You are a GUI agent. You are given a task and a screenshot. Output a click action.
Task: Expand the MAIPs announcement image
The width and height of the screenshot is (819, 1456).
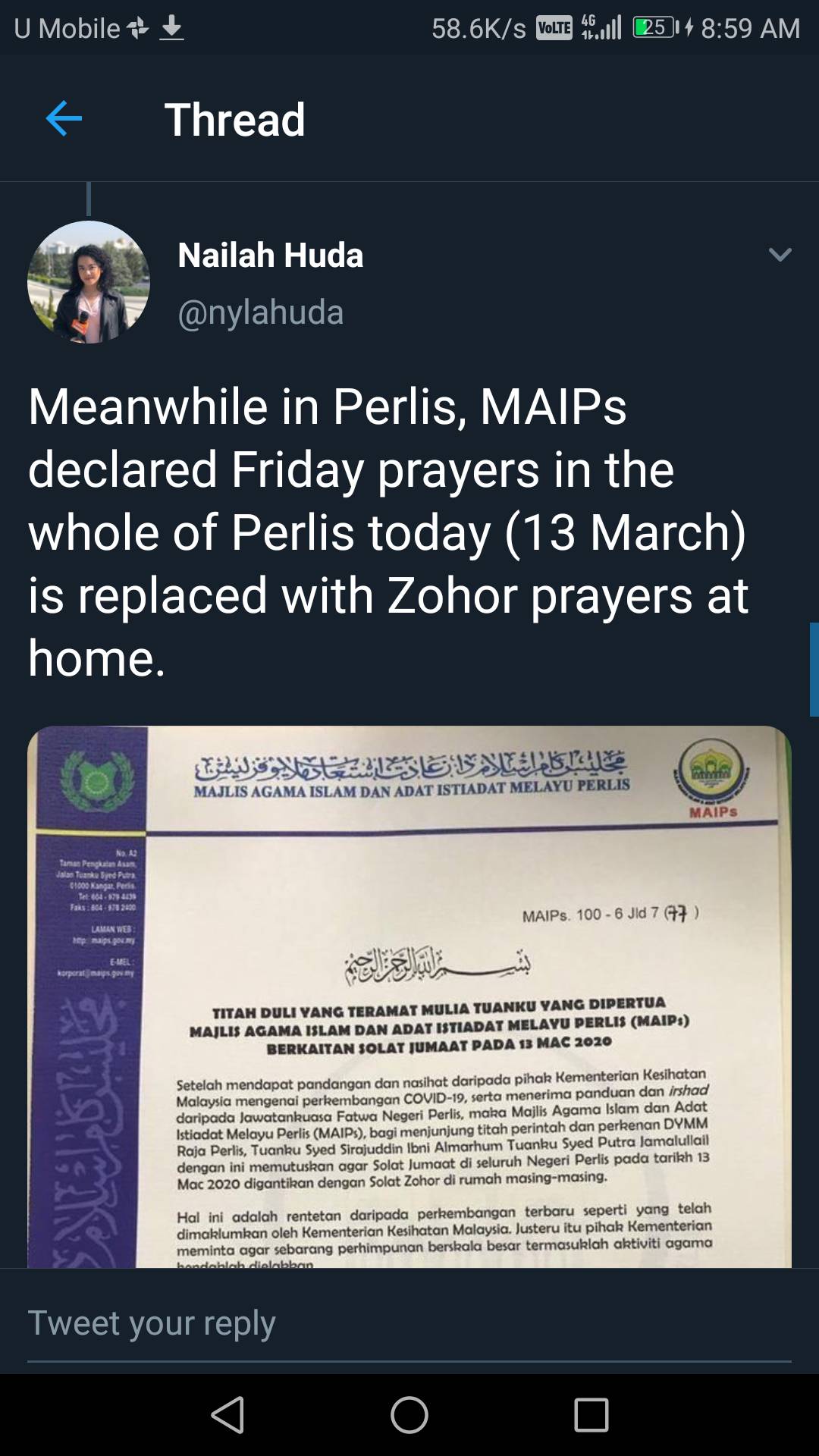(409, 986)
